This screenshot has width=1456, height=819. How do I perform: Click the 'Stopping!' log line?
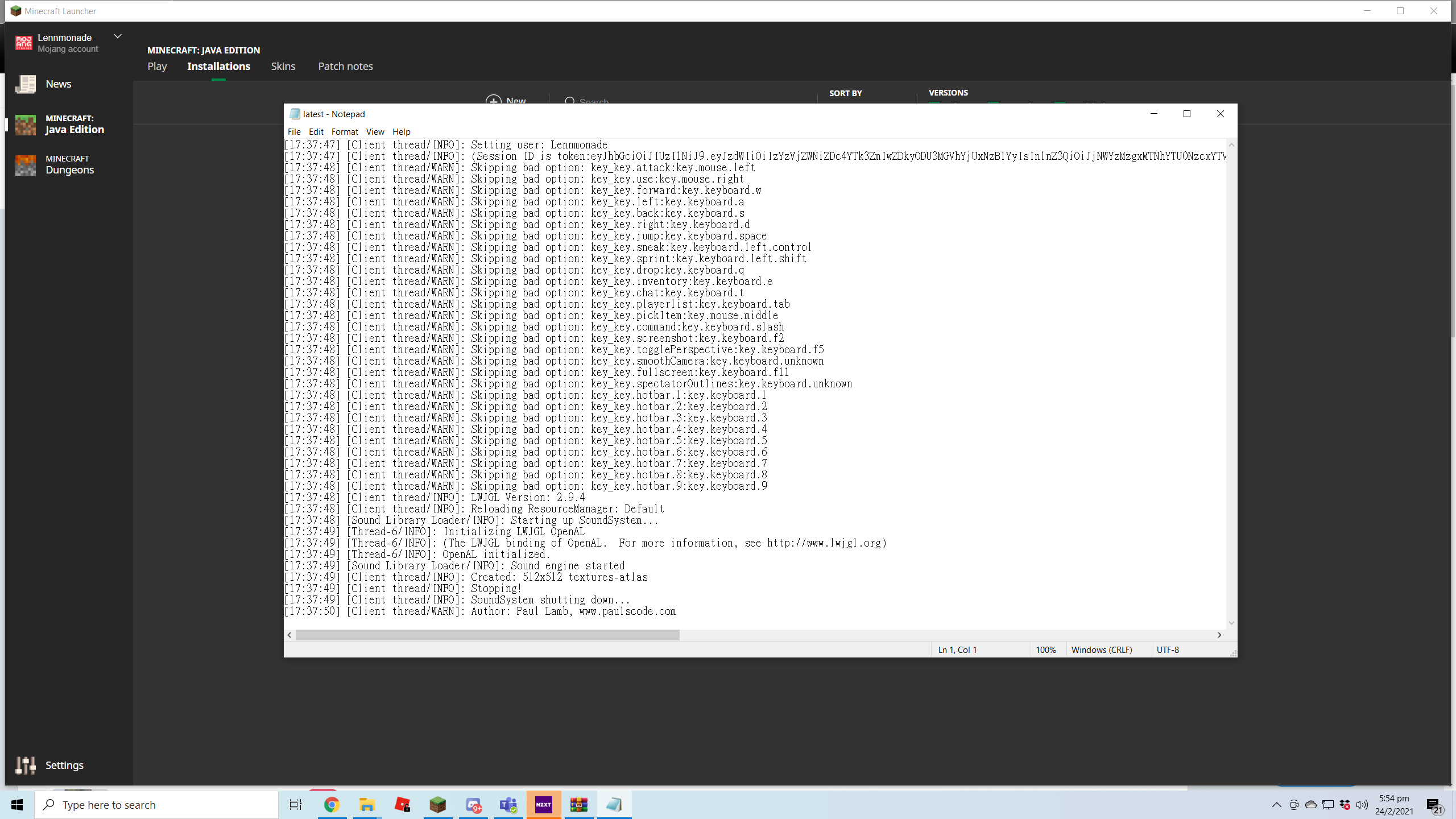click(x=403, y=589)
